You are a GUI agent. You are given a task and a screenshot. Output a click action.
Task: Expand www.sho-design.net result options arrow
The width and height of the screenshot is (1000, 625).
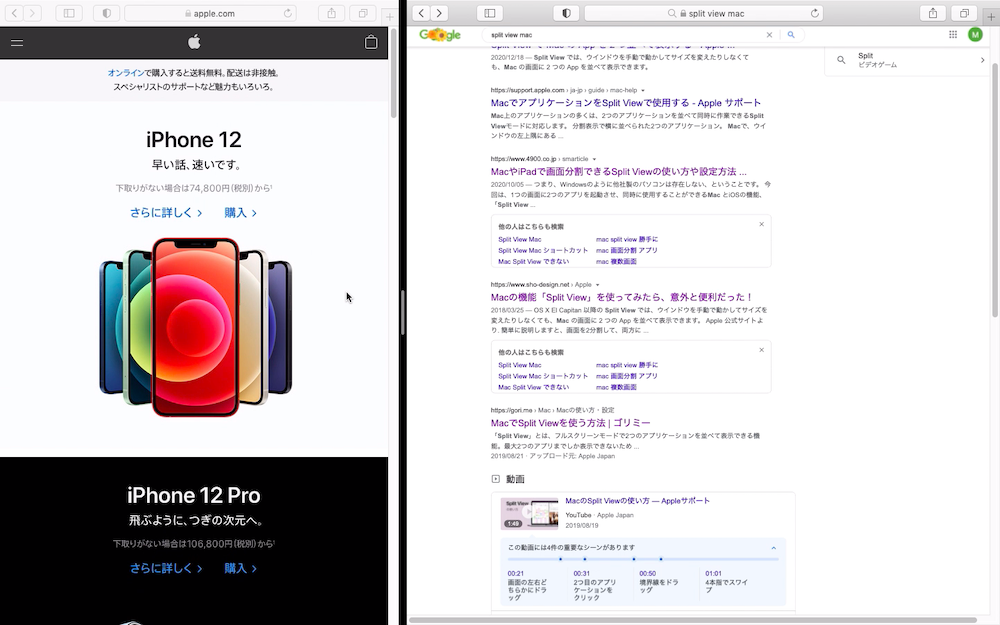click(x=598, y=285)
